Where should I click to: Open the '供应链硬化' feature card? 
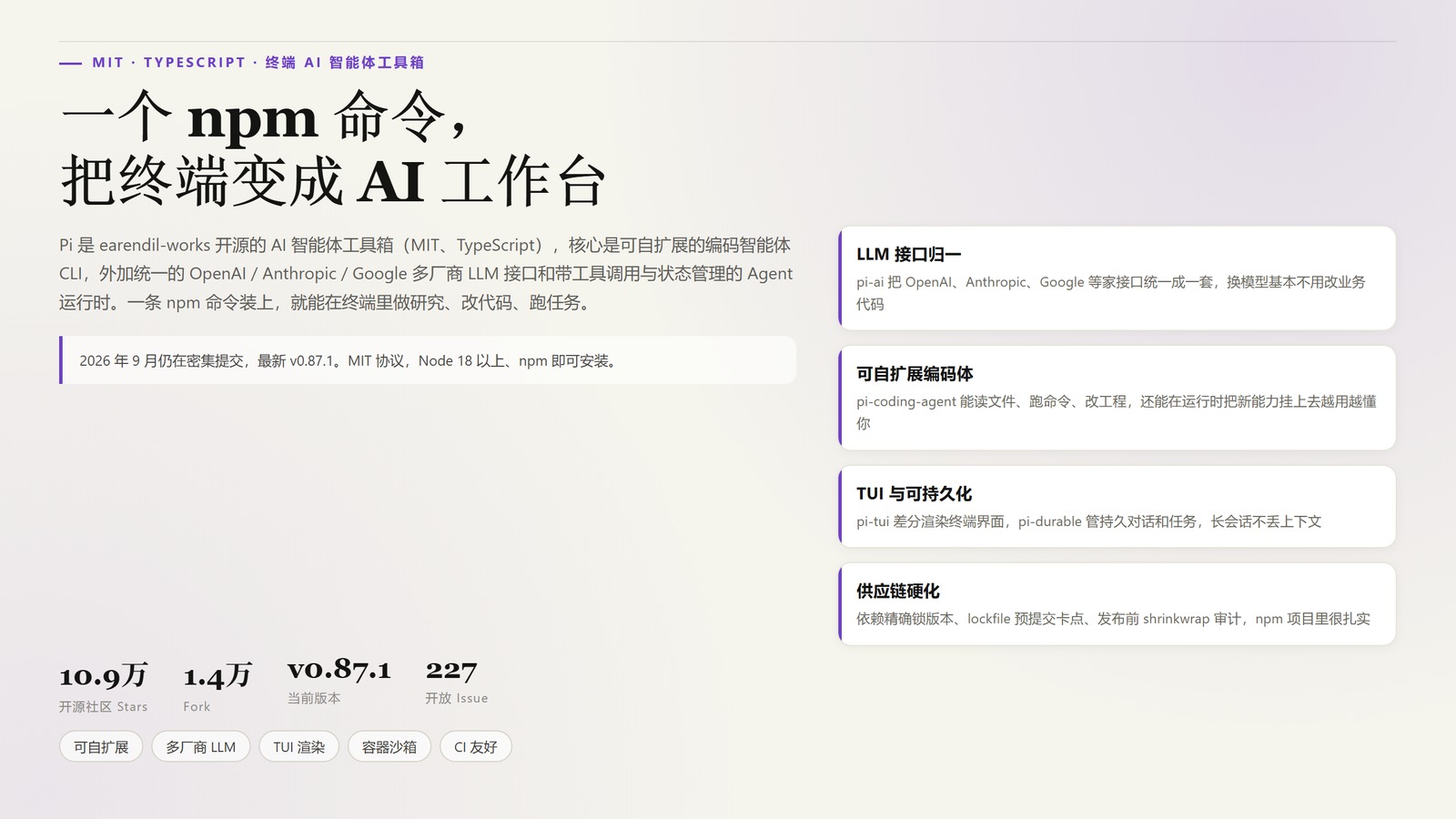1117,604
